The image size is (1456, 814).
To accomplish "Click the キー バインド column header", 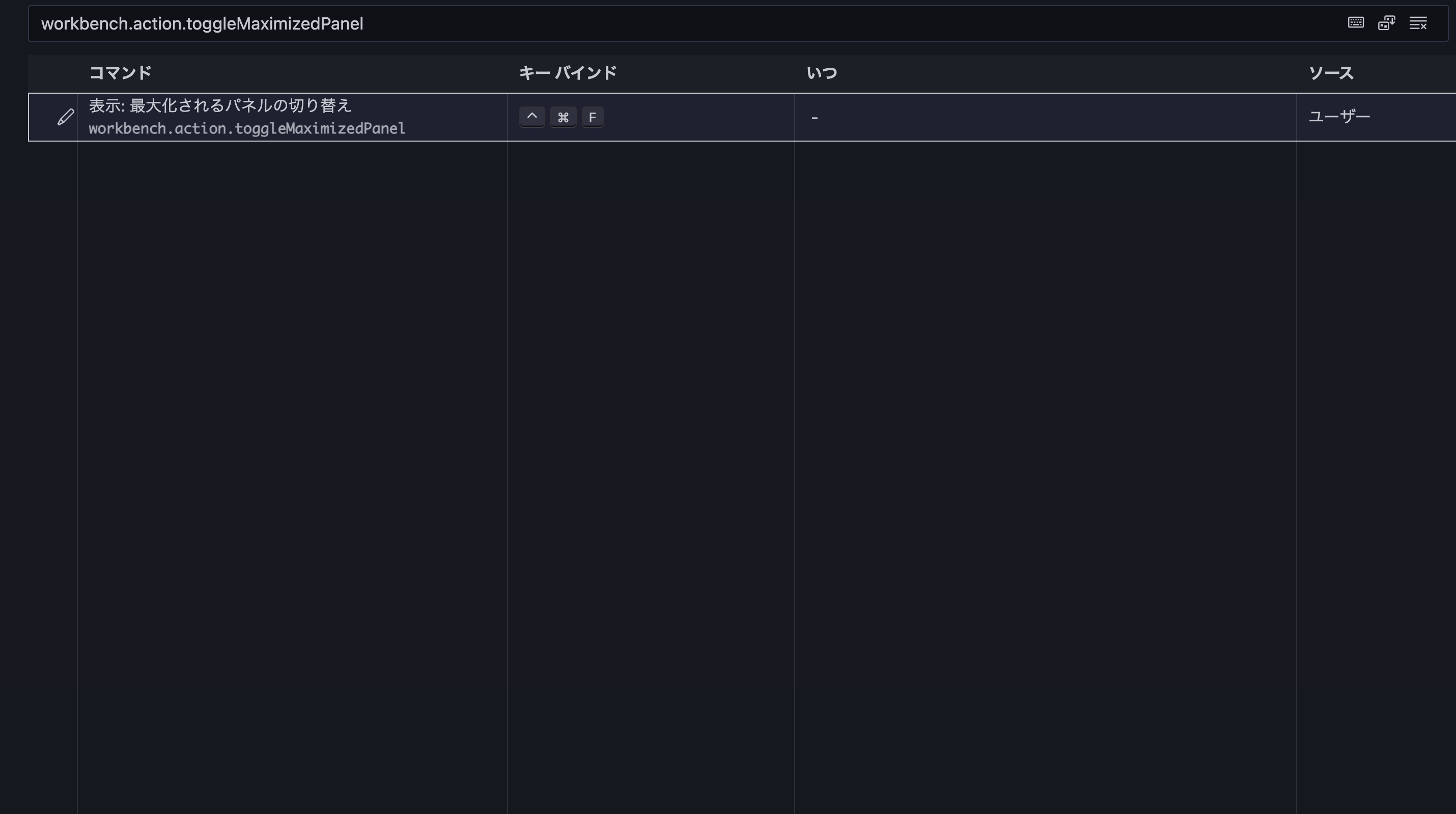I will (568, 73).
